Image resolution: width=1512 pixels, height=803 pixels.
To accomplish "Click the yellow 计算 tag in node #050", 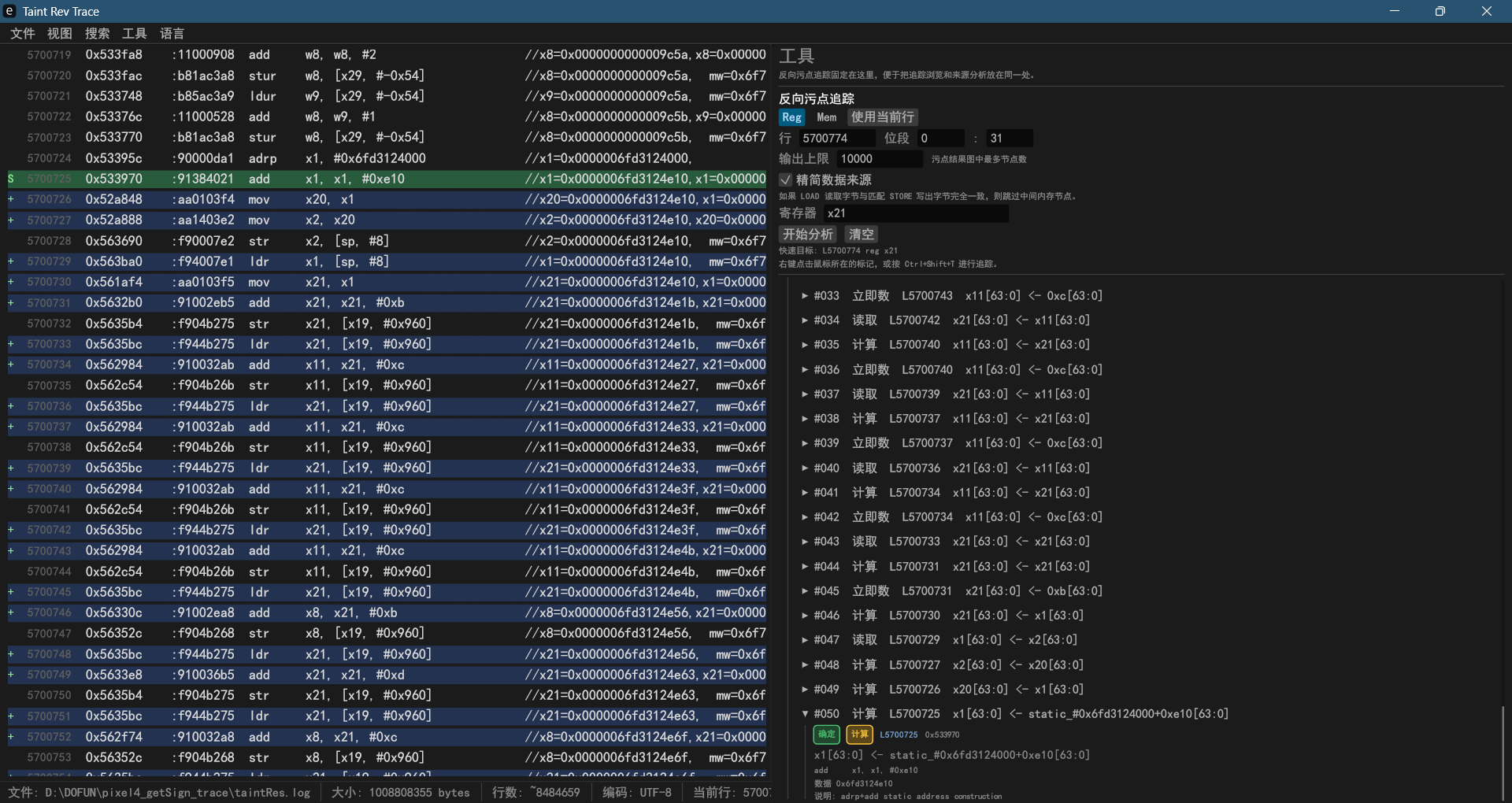I will [859, 735].
